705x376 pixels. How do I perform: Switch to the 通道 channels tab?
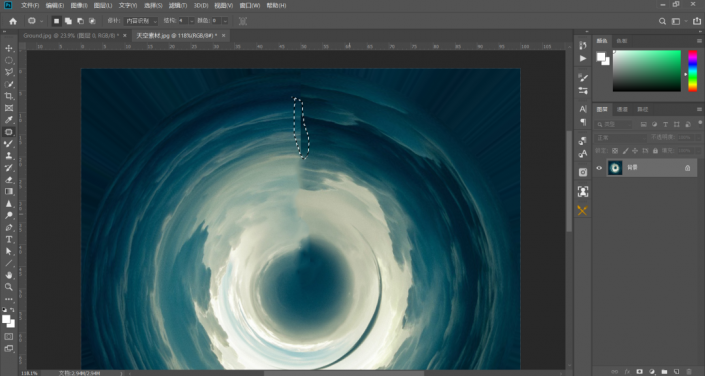click(x=622, y=109)
